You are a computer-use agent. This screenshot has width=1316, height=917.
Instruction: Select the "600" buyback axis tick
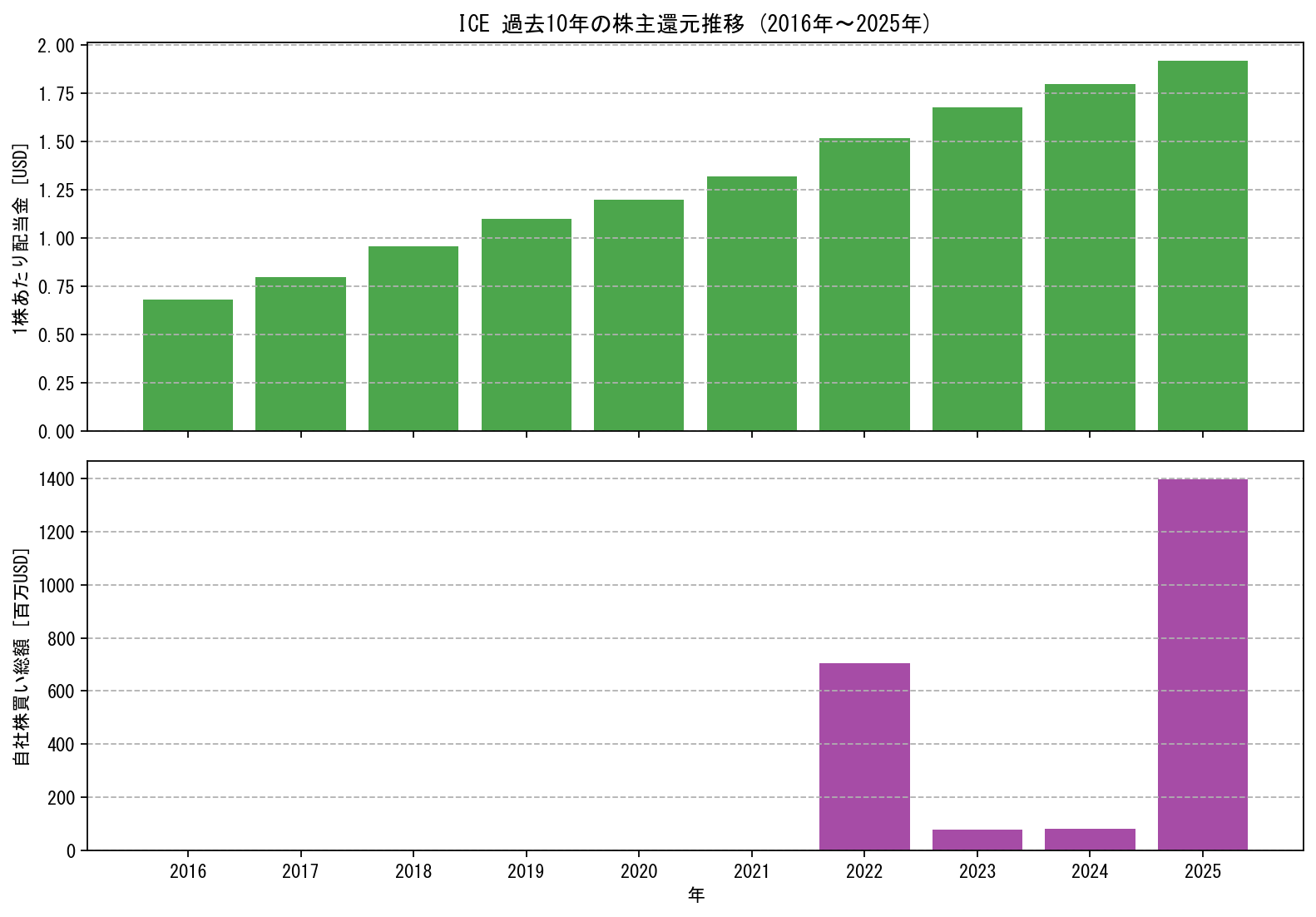coord(62,691)
